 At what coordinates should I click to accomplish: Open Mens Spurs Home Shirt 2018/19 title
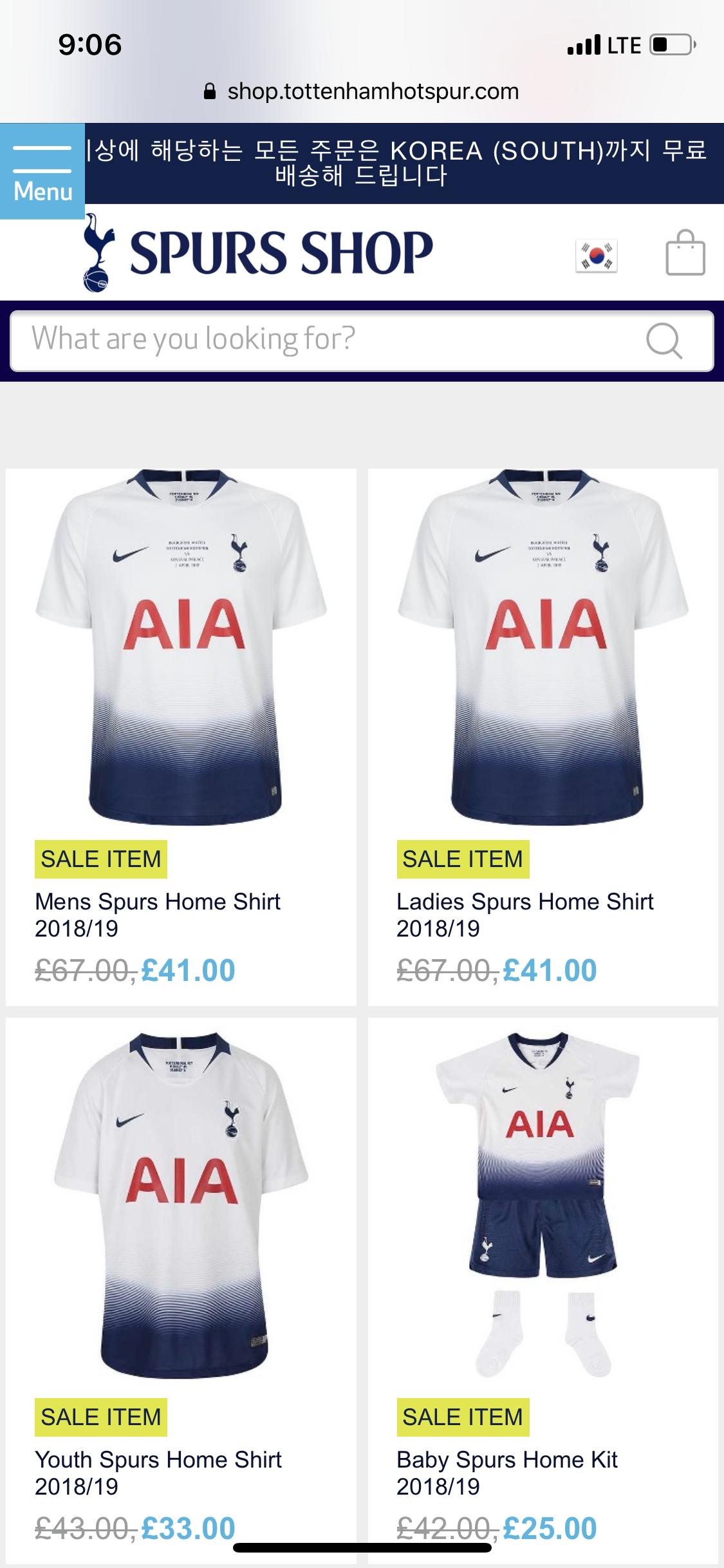coord(158,915)
